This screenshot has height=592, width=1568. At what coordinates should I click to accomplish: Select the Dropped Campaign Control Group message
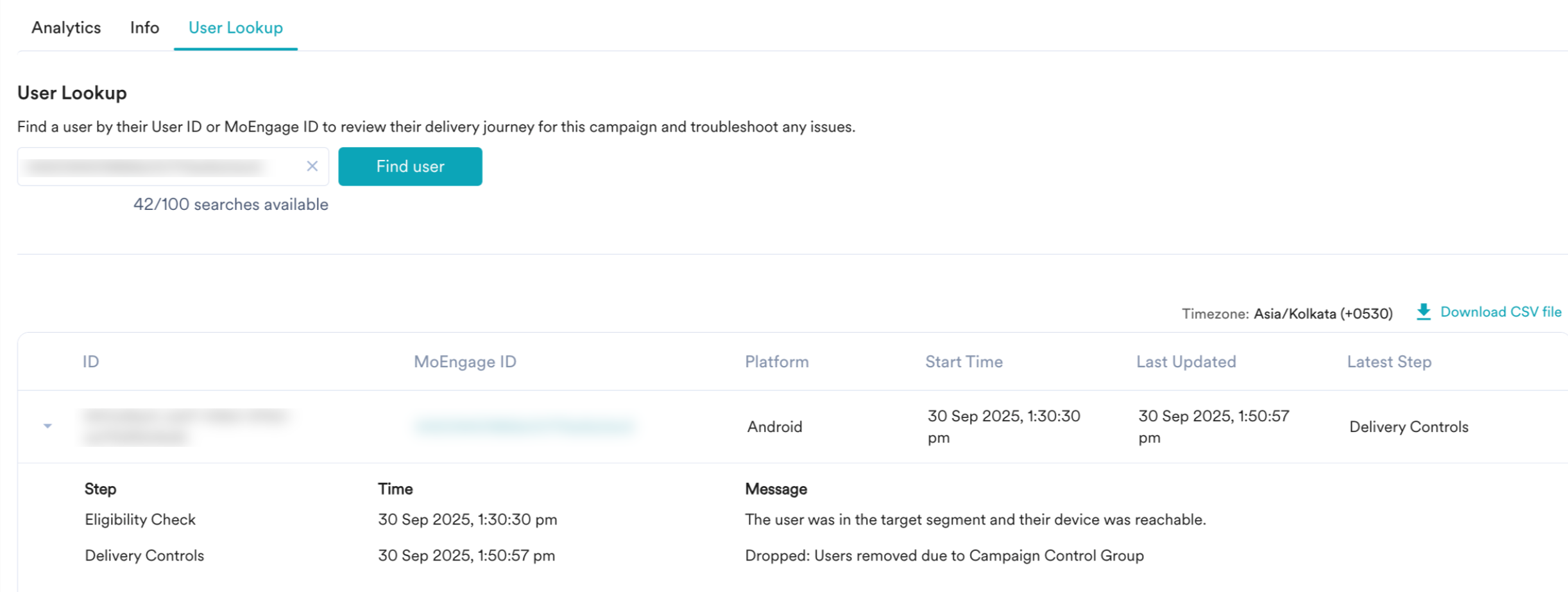[944, 555]
